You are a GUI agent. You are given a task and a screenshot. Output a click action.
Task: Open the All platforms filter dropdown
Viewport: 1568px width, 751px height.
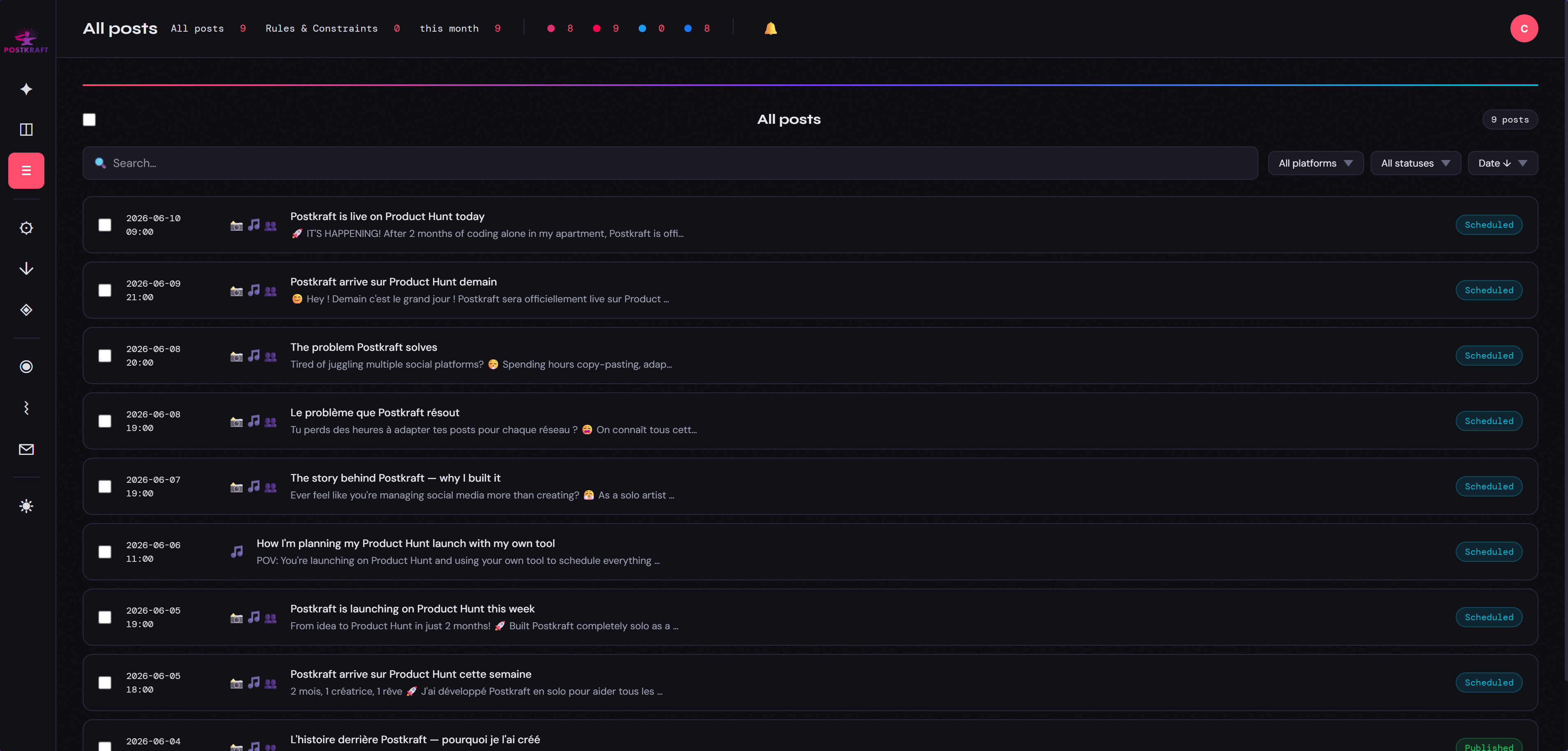pos(1316,163)
